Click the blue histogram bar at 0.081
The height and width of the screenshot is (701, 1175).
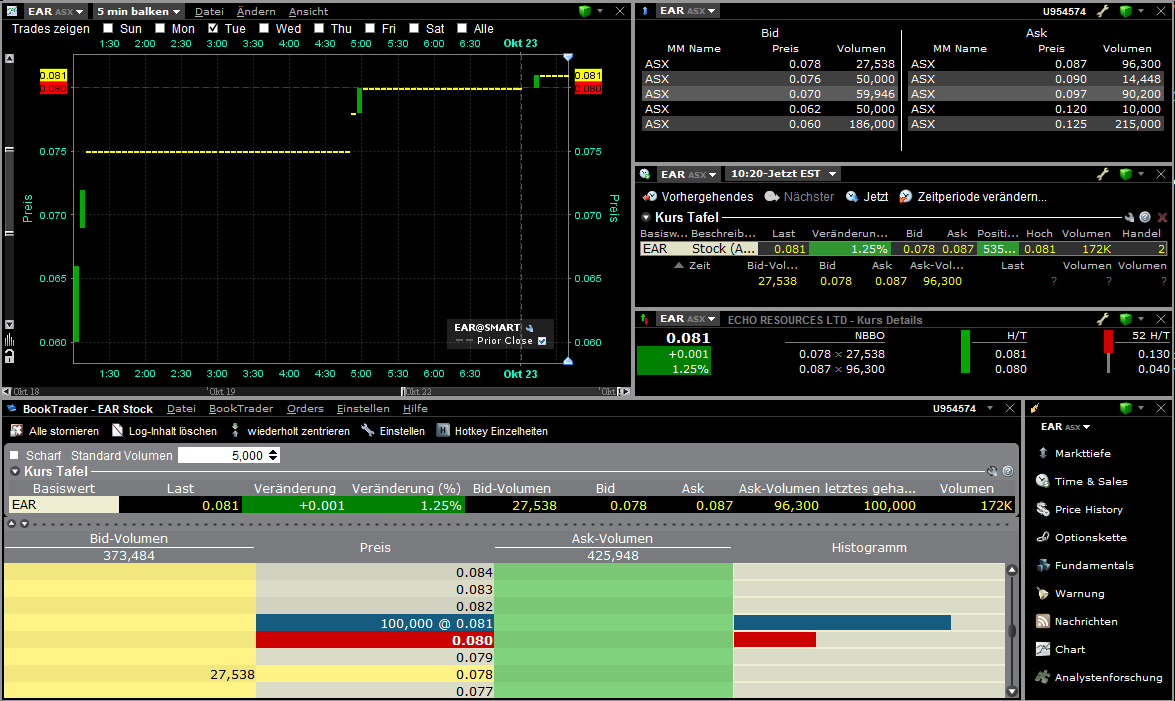click(842, 623)
